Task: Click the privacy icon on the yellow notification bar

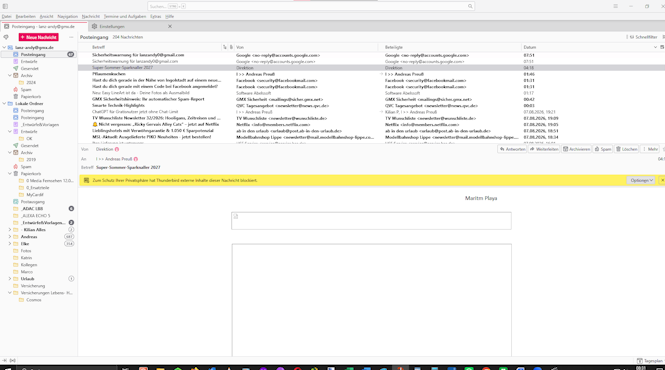Action: [87, 180]
